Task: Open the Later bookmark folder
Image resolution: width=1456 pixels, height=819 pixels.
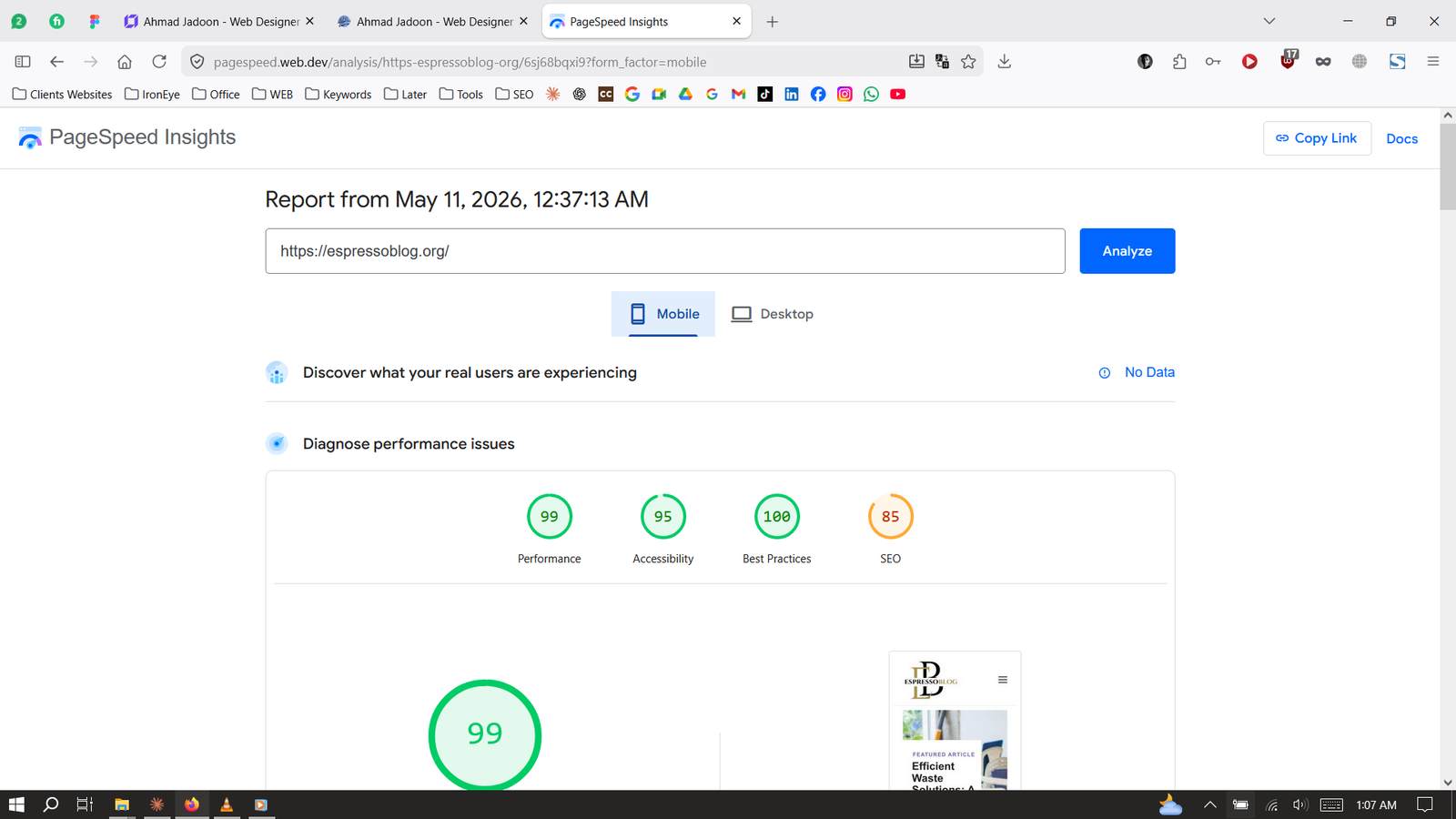Action: [405, 95]
